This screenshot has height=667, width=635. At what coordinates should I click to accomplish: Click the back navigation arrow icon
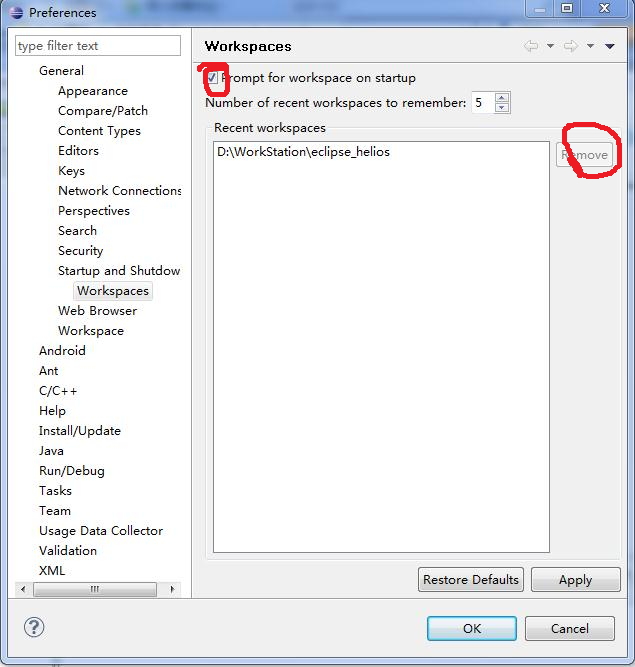click(531, 46)
